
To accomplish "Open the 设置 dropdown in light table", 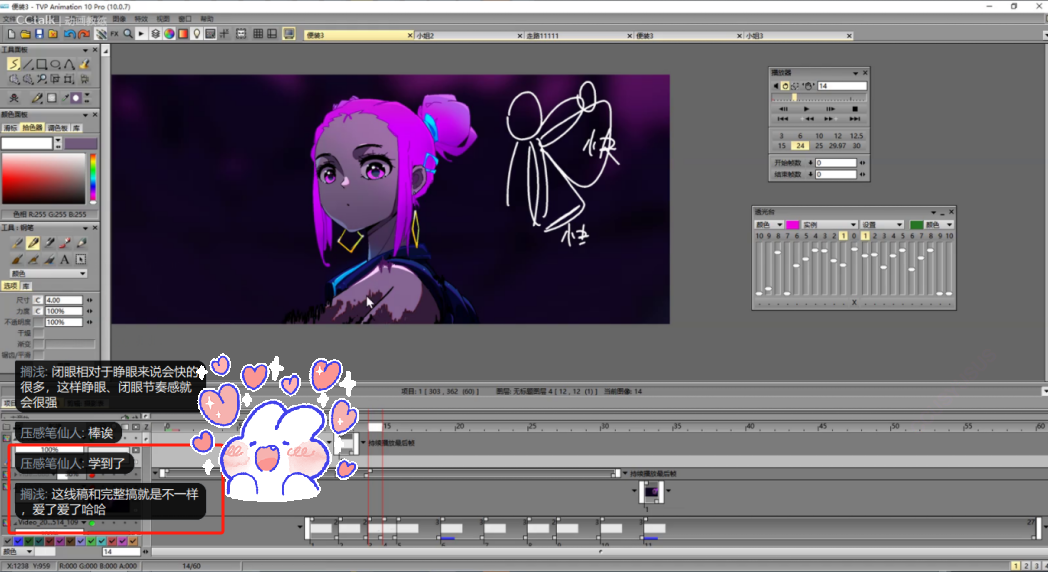I will pyautogui.click(x=882, y=225).
